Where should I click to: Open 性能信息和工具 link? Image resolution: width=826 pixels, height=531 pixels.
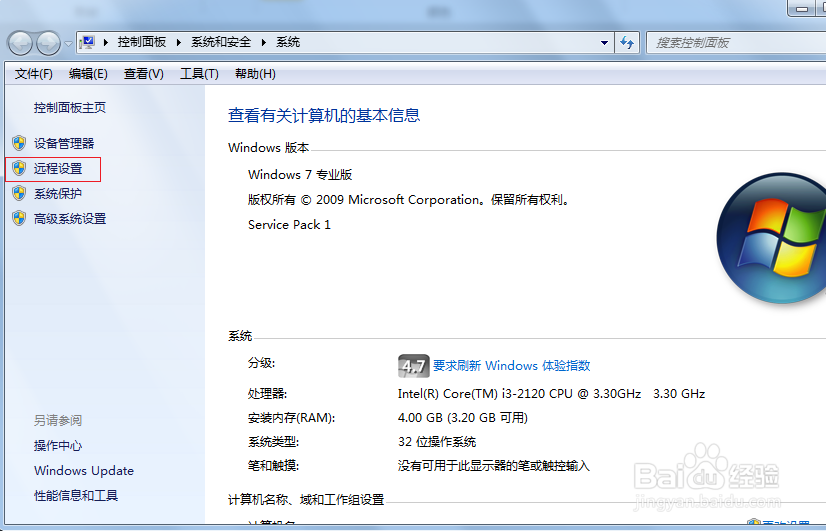coord(76,496)
